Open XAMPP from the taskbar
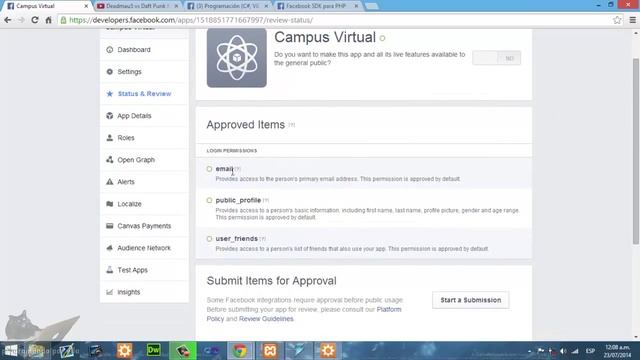 tap(270, 351)
